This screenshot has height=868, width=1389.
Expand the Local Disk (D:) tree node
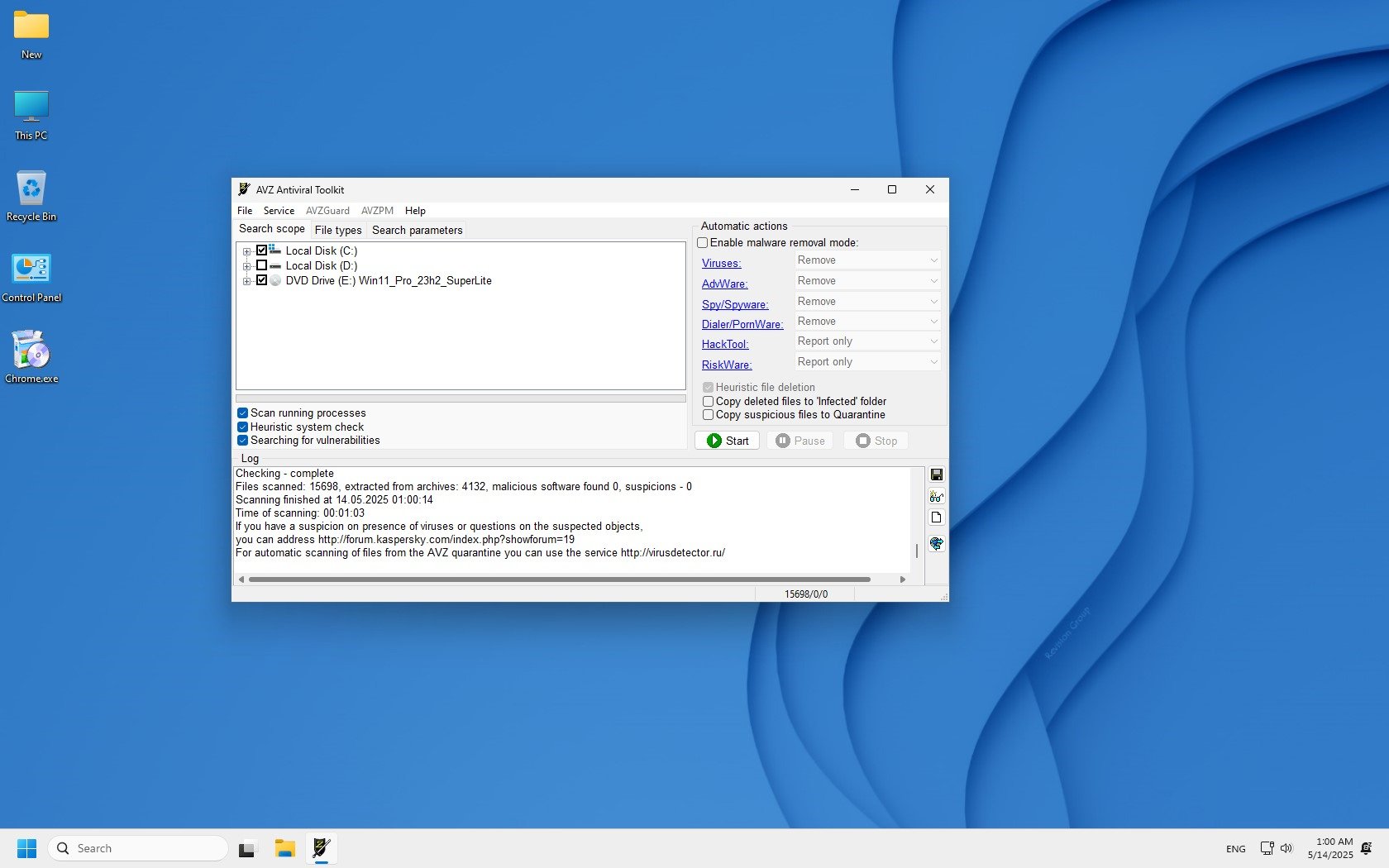(x=246, y=266)
